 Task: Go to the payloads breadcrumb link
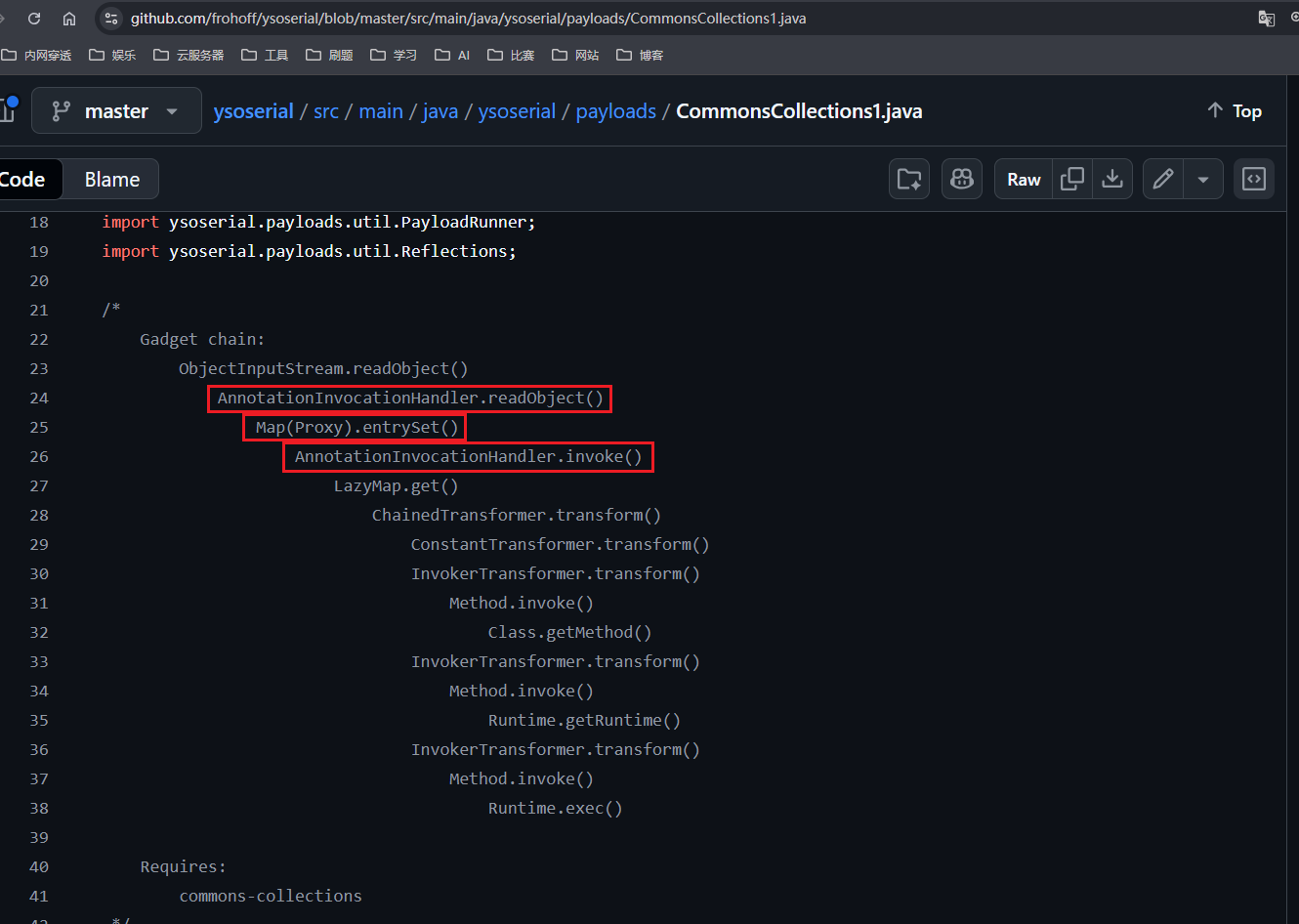point(615,111)
